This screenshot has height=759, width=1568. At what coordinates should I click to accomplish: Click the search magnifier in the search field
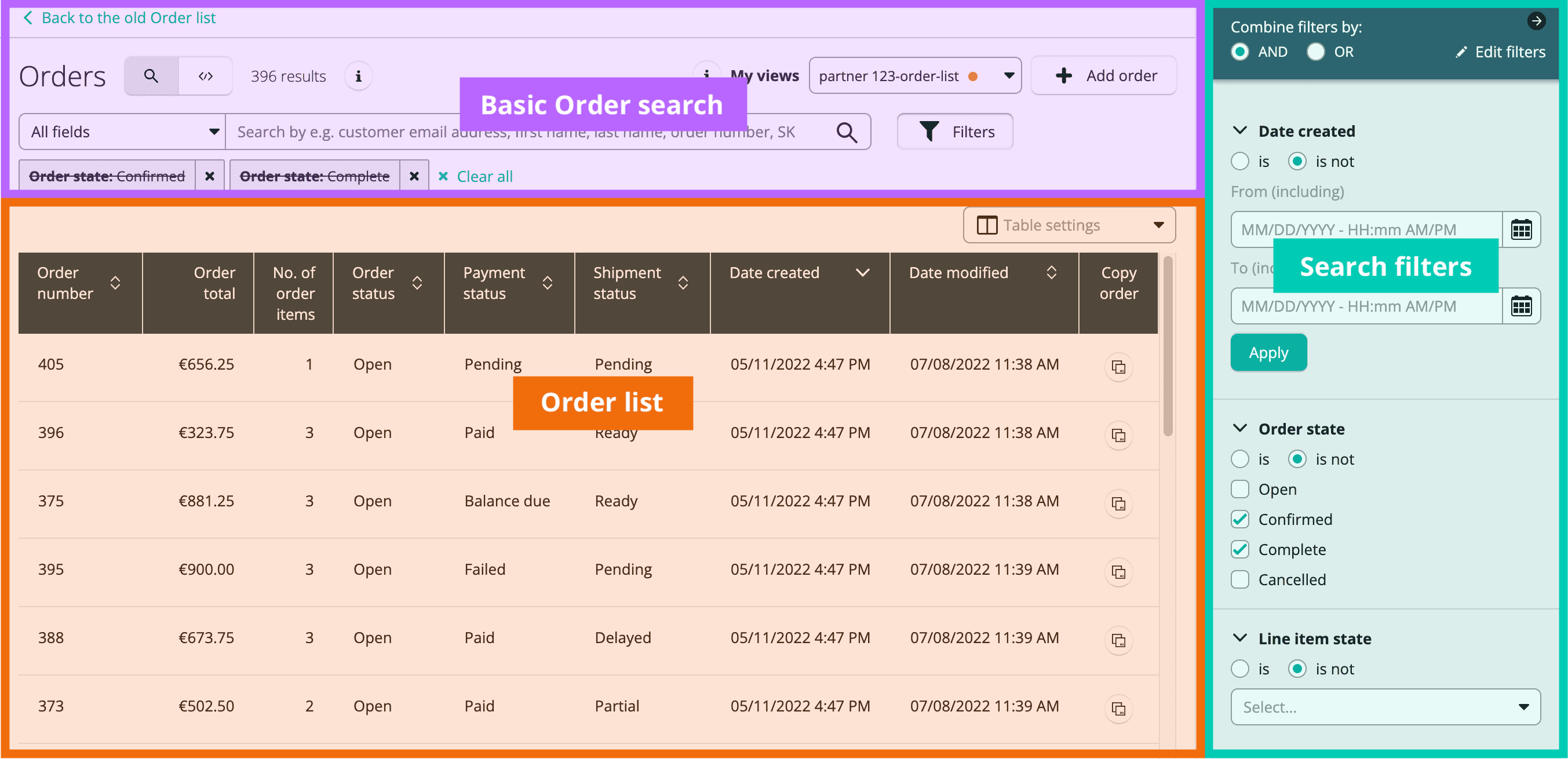tap(846, 132)
